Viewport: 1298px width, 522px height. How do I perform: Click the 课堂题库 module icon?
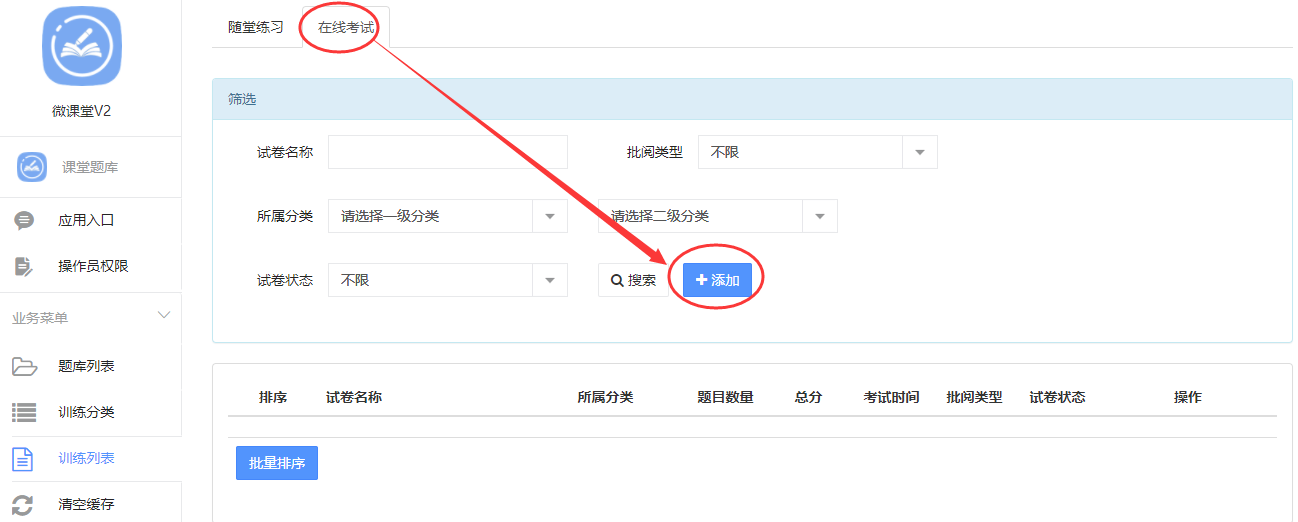(32, 167)
